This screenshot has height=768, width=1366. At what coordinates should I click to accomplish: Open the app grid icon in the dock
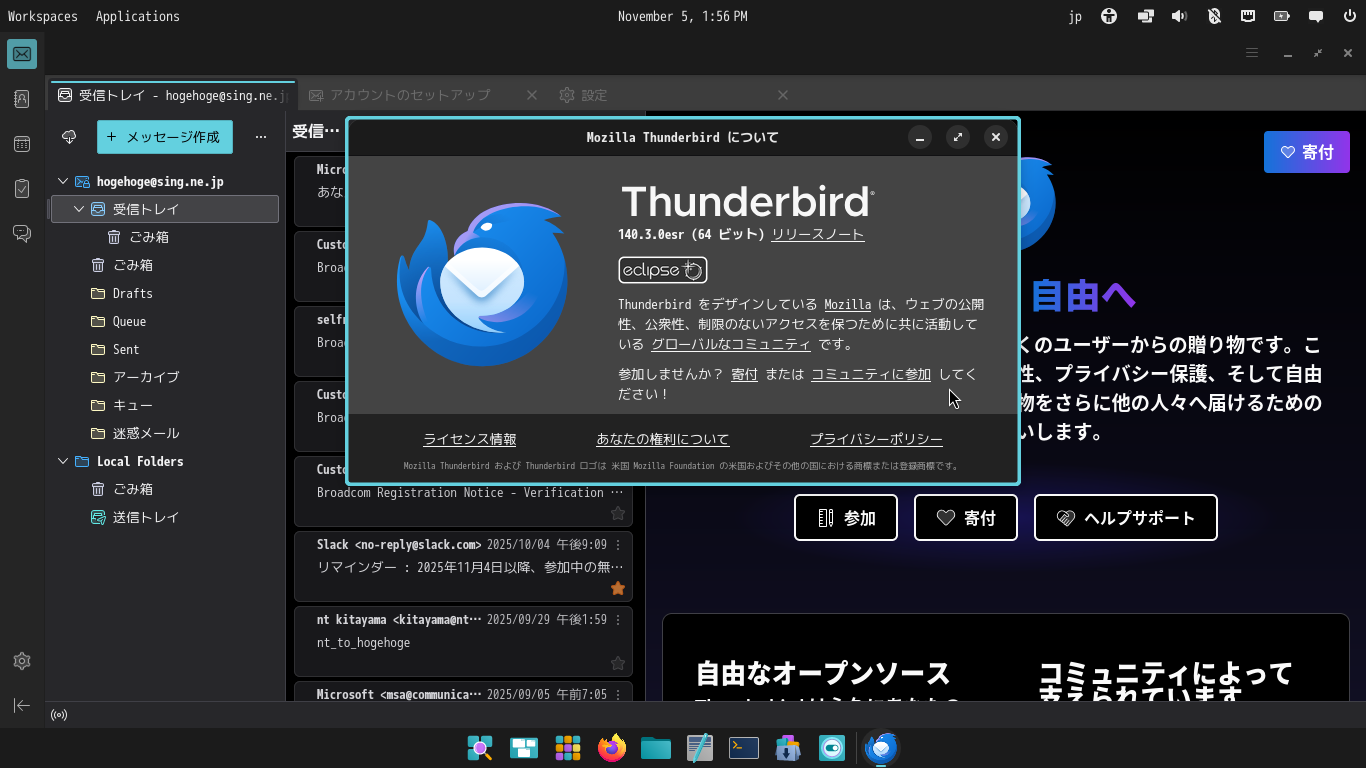point(568,748)
